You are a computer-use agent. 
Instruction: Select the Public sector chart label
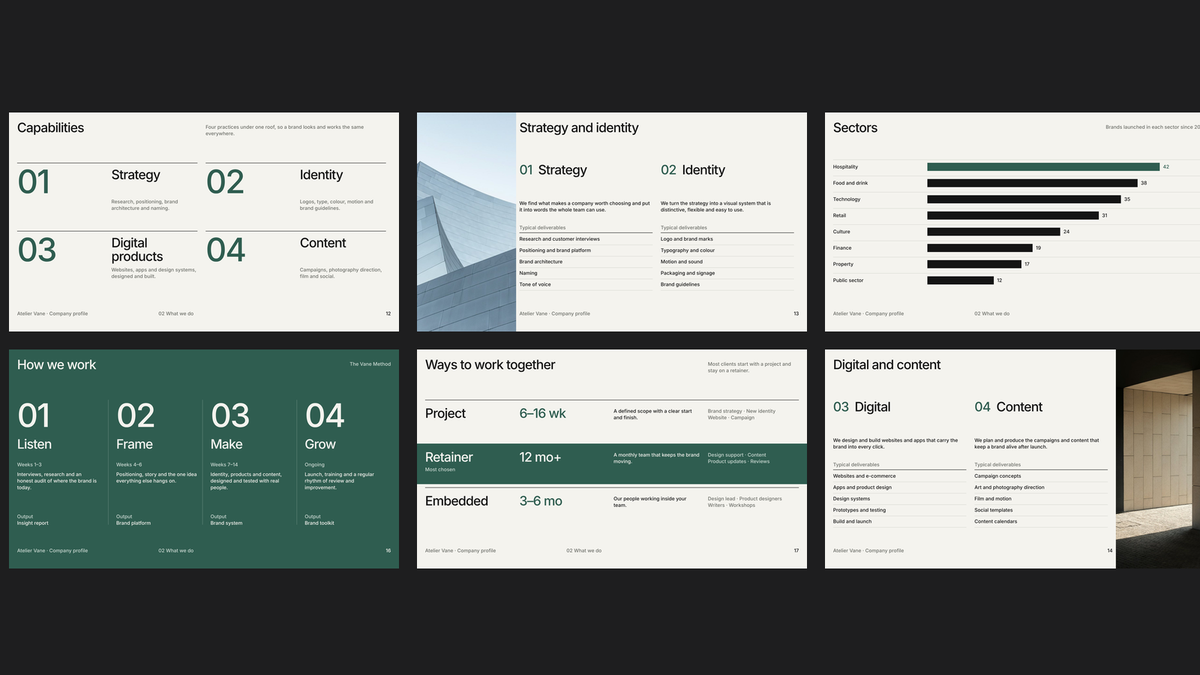848,280
